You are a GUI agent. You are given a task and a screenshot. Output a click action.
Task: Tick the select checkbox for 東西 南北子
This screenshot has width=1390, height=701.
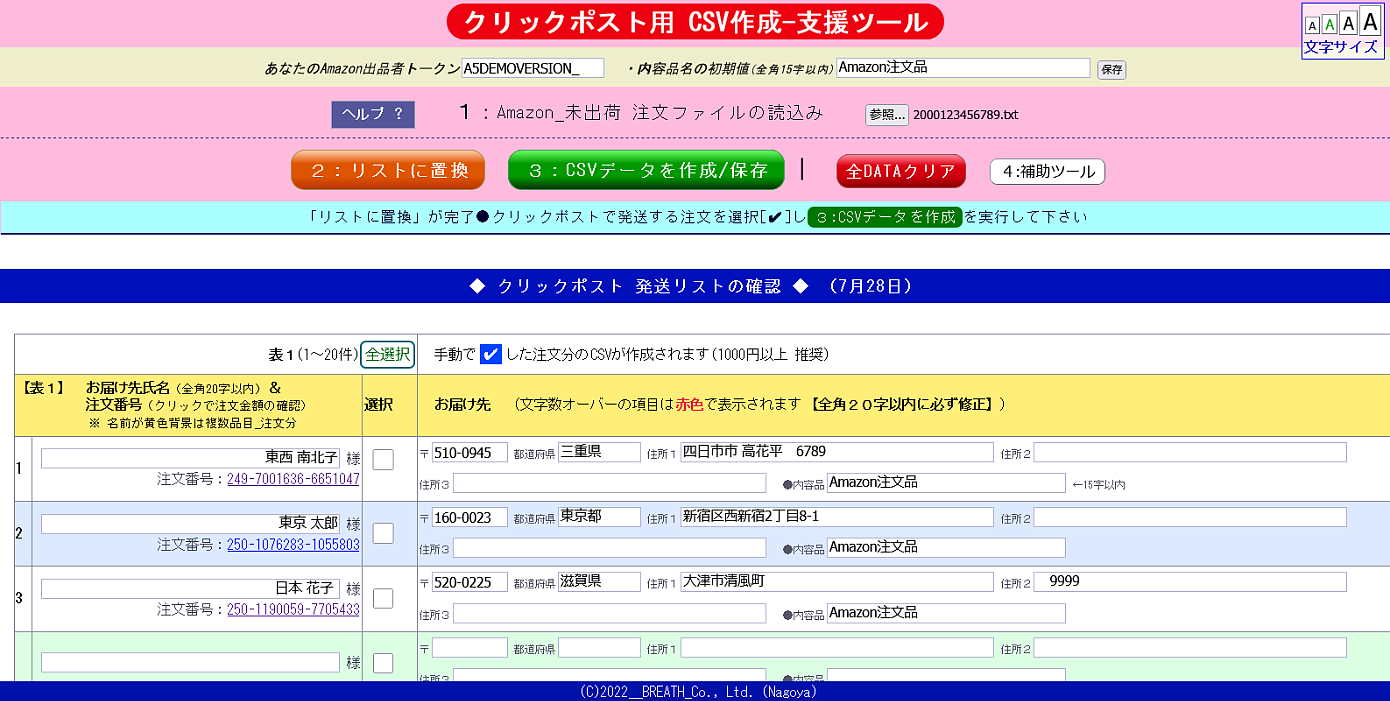(383, 460)
